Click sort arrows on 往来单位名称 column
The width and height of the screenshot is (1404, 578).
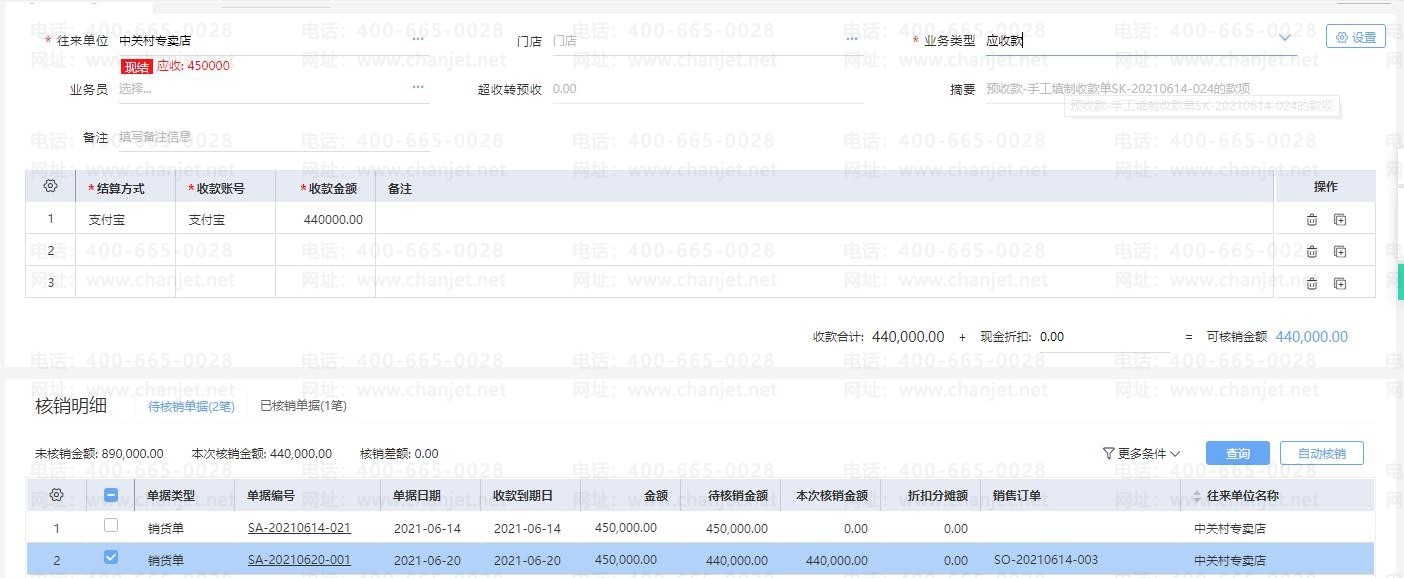tap(1196, 496)
